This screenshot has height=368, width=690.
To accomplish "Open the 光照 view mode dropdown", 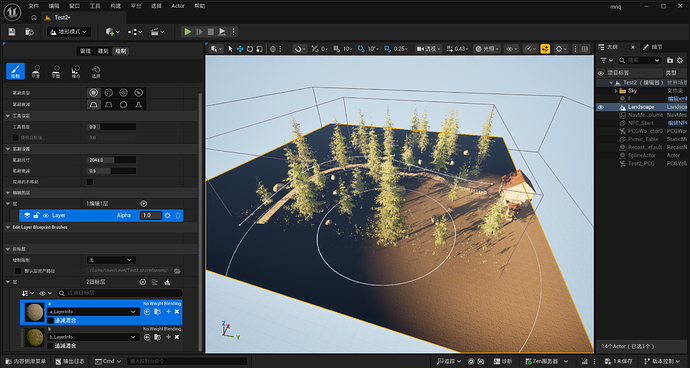I will coord(487,49).
